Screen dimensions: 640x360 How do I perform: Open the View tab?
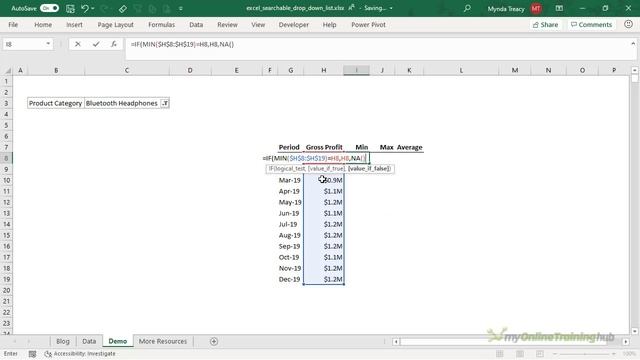(258, 24)
